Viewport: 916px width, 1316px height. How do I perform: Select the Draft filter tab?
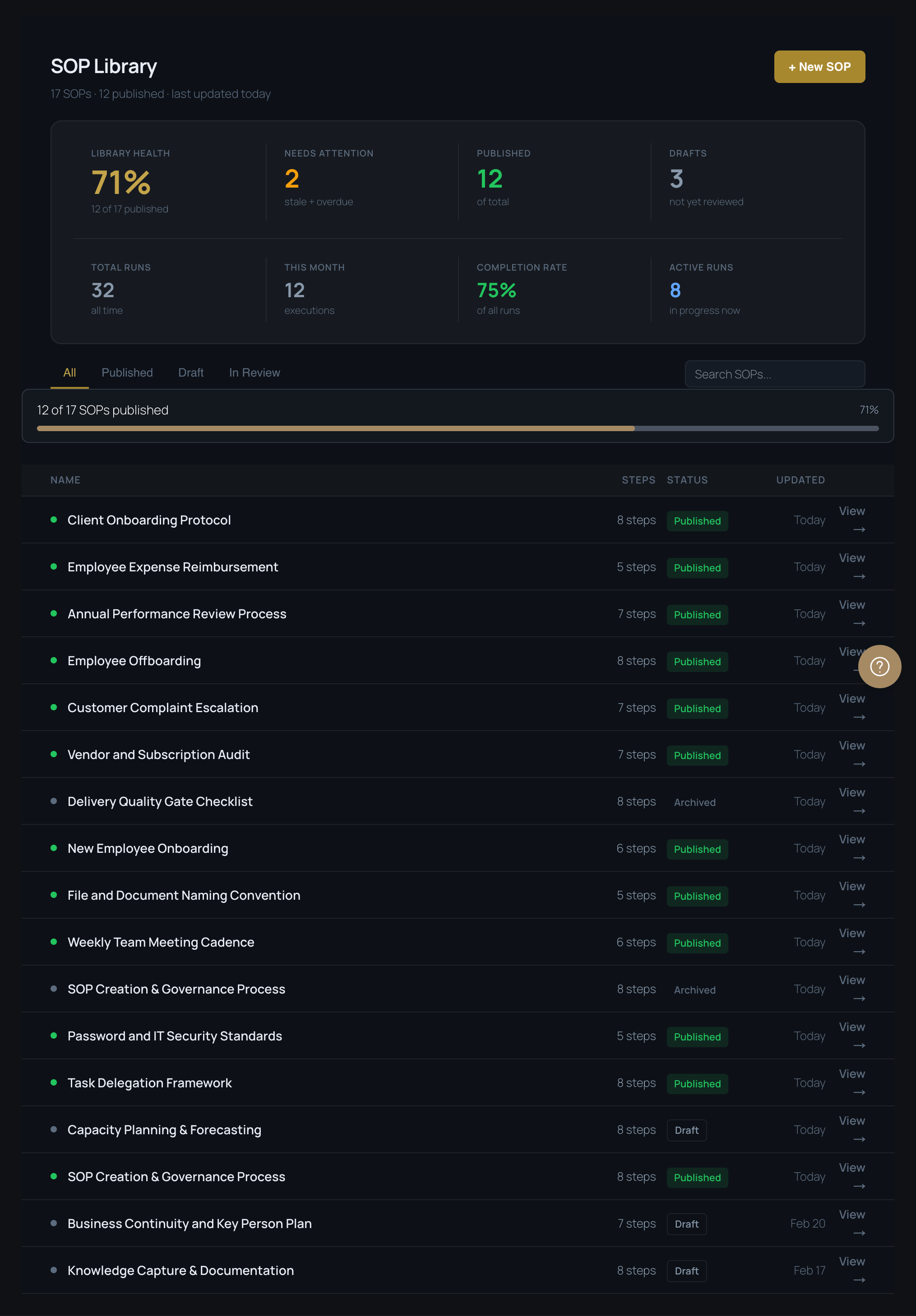point(190,373)
